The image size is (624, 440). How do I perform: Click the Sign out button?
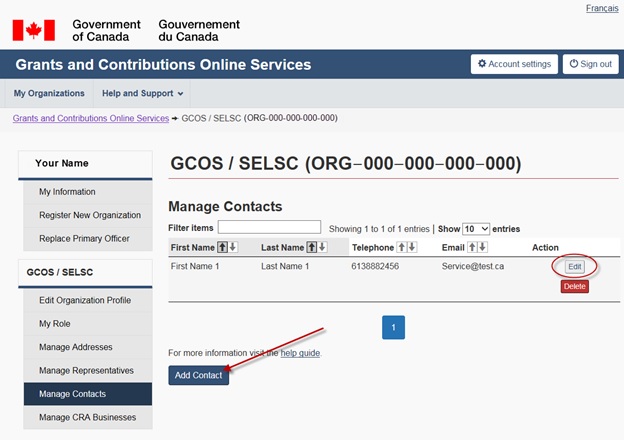[590, 64]
